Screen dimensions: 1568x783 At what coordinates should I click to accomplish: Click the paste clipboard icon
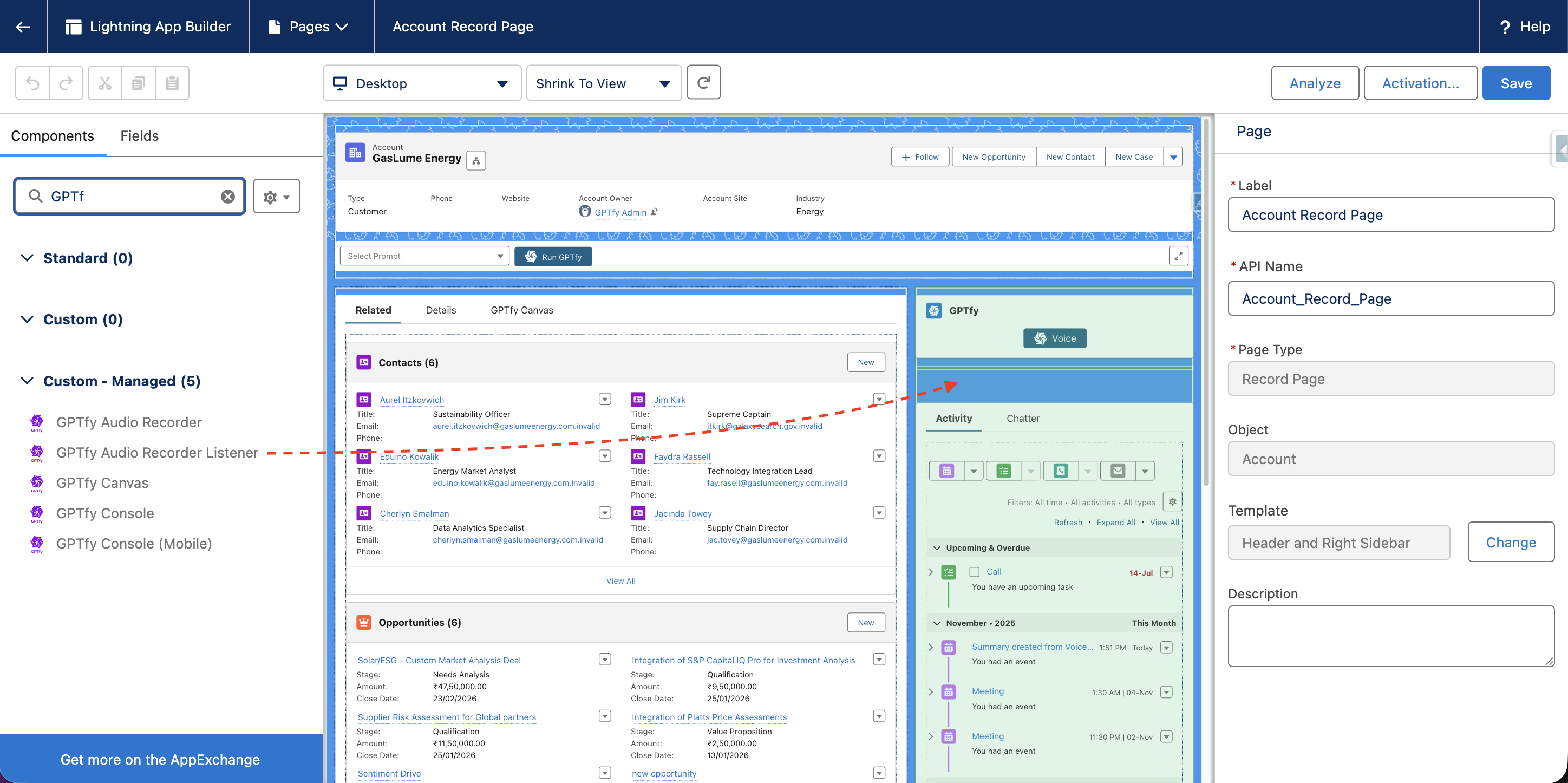coord(172,83)
